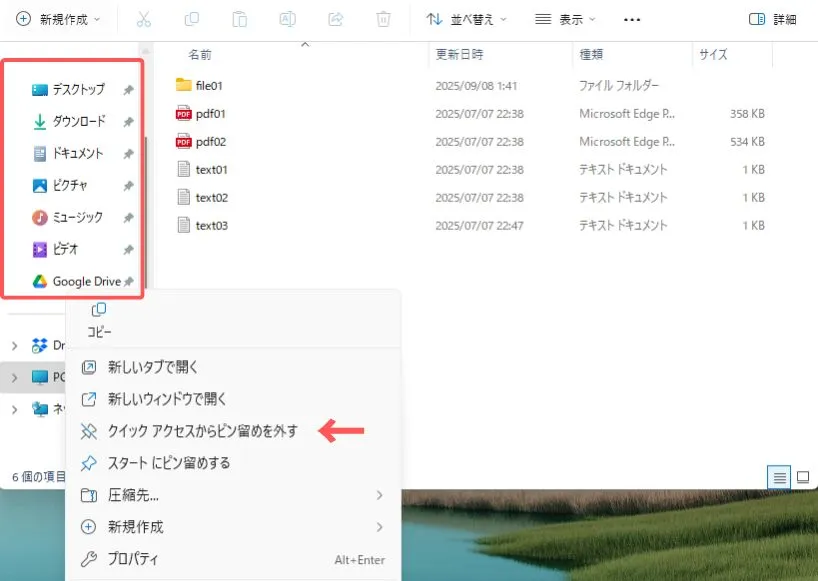Click the Share icon in toolbar

(x=335, y=19)
